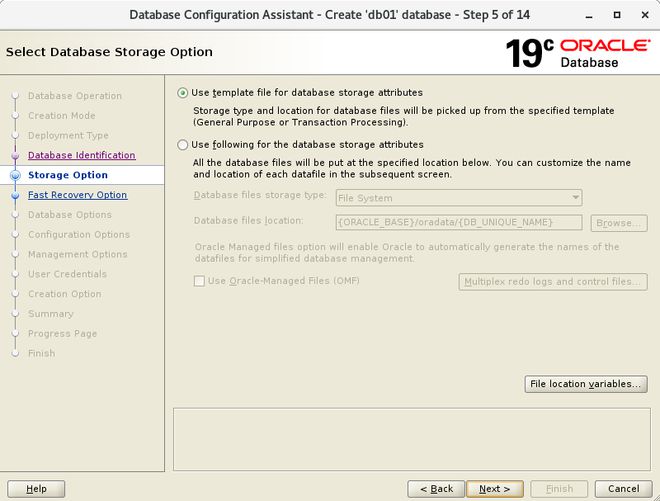Viewport: 660px width, 501px height.
Task: Click the Database files location field
Action: pos(459,223)
